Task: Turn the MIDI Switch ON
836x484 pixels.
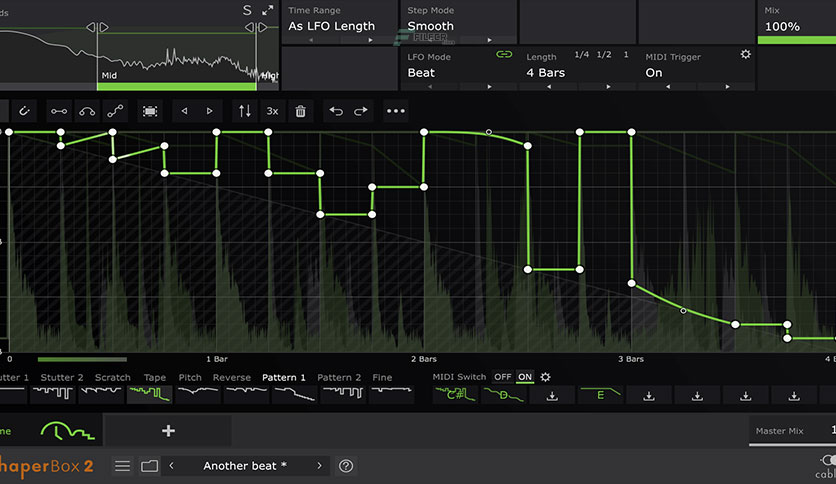Action: pyautogui.click(x=525, y=377)
